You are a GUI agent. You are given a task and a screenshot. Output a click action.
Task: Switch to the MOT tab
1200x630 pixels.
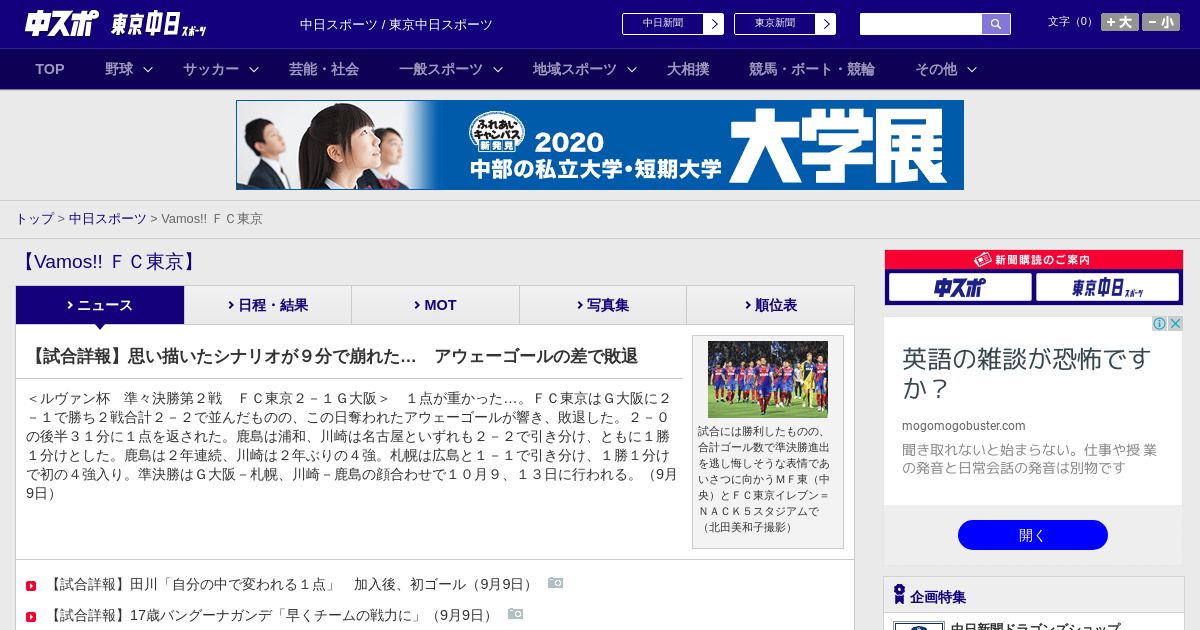[436, 305]
